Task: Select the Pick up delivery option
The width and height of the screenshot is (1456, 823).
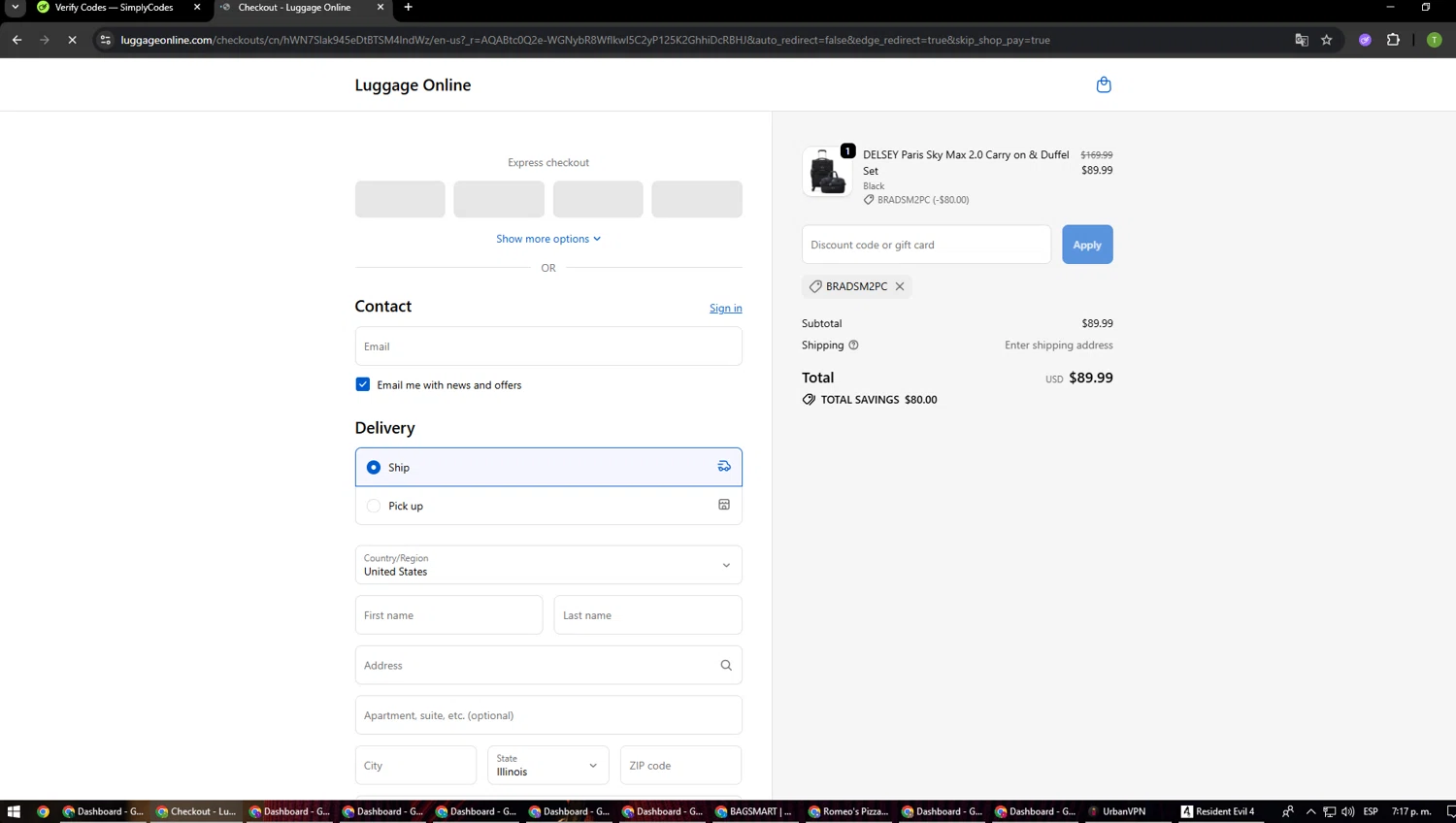Action: [x=548, y=506]
